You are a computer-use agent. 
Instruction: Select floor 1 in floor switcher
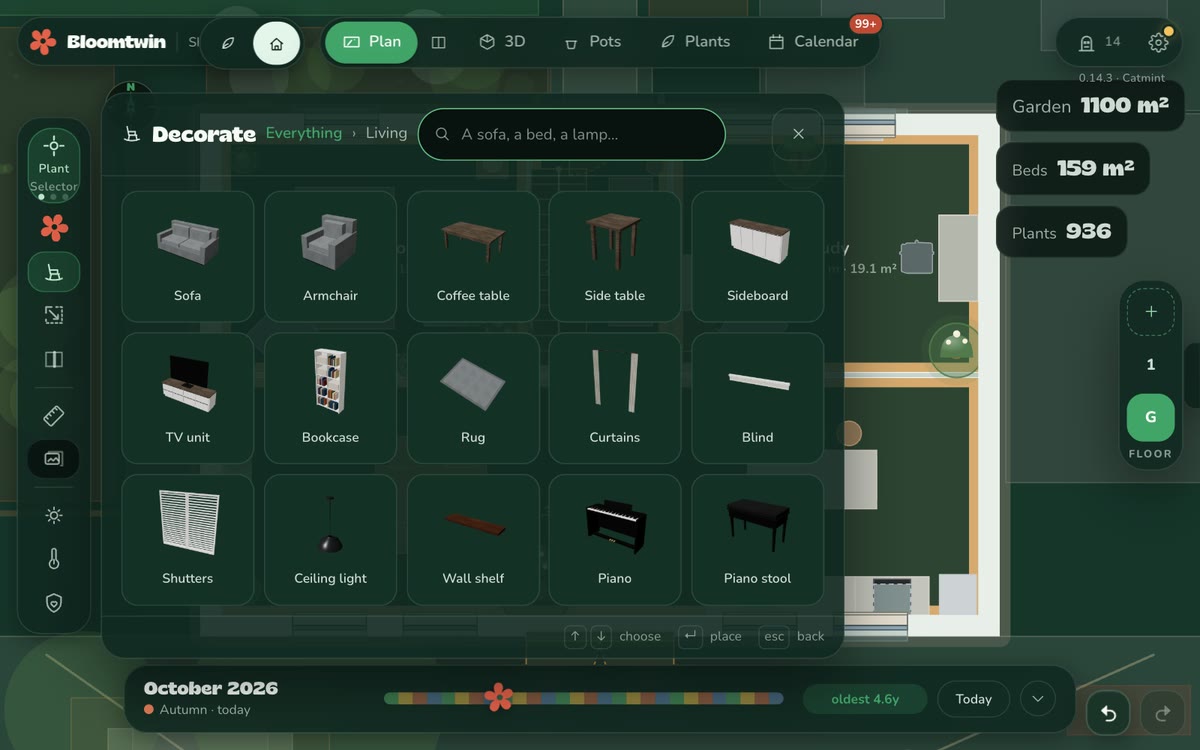(1151, 365)
